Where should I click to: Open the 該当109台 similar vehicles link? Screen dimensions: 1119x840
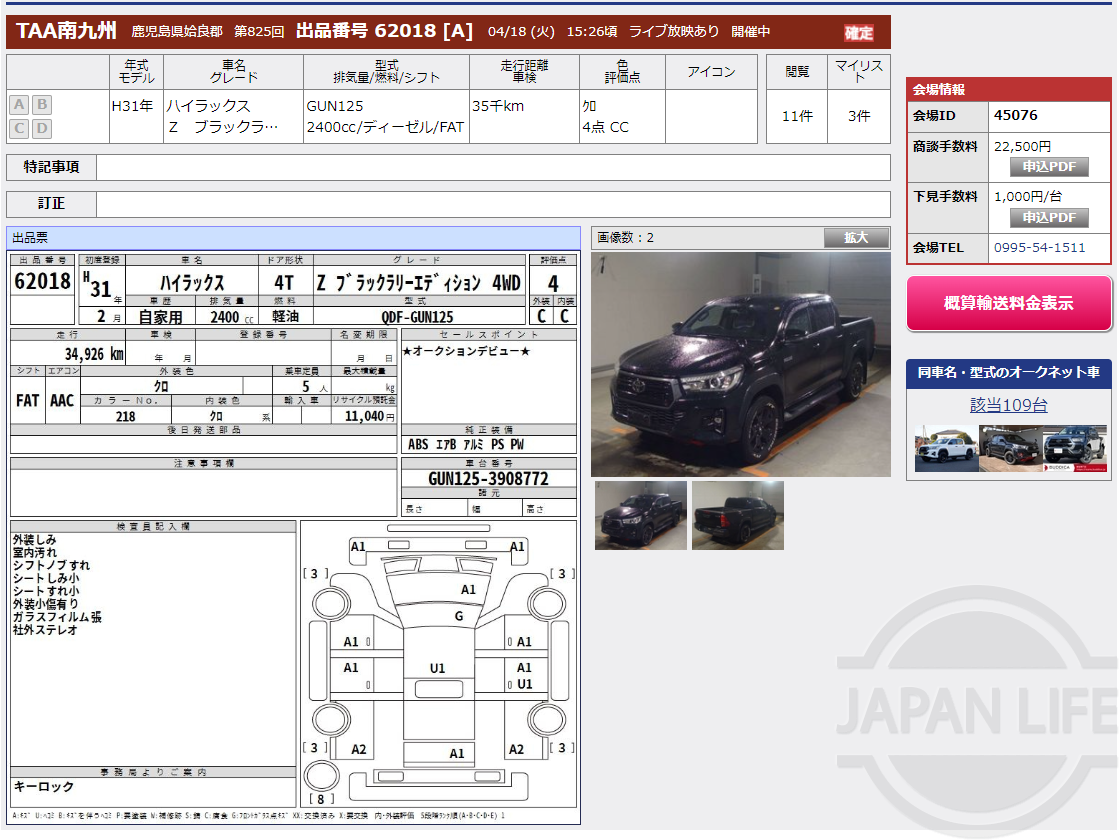[1009, 406]
